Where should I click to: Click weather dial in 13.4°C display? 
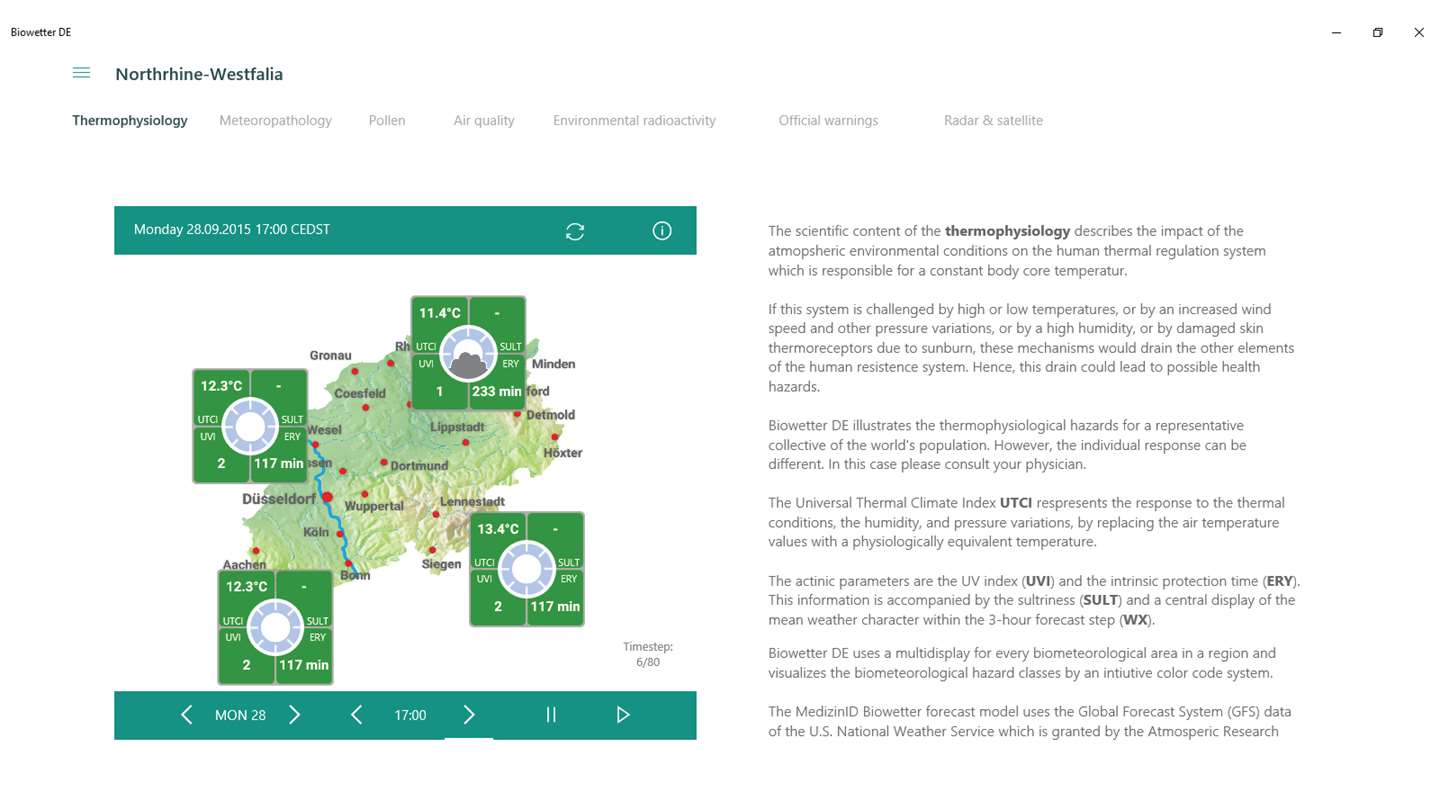[527, 569]
